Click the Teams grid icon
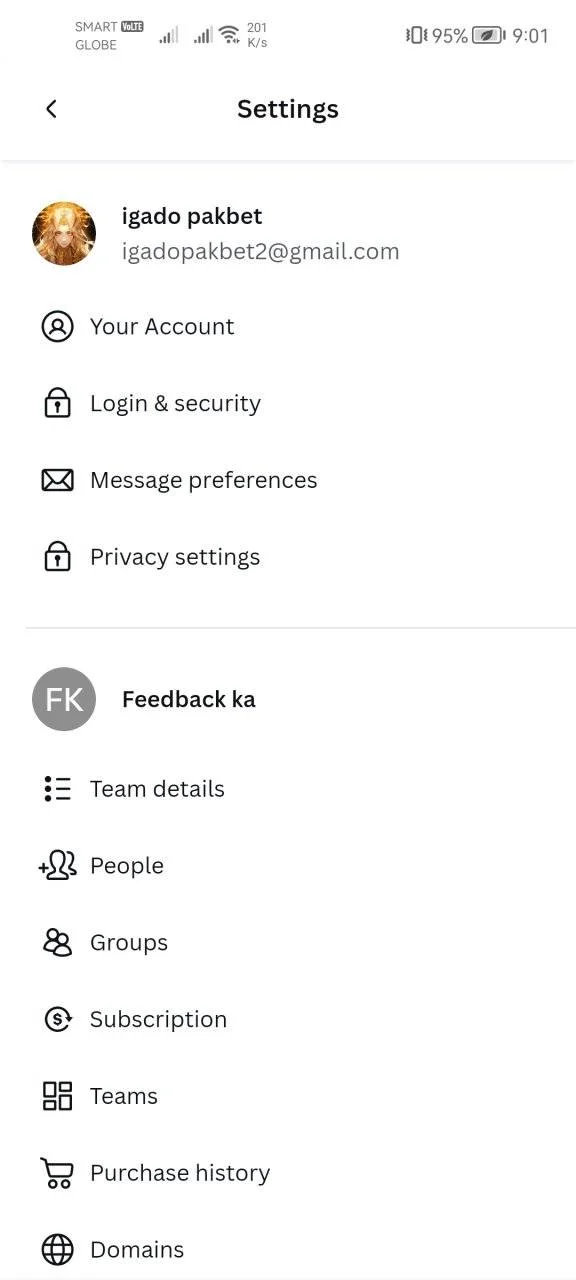The image size is (576, 1280). tap(57, 1096)
